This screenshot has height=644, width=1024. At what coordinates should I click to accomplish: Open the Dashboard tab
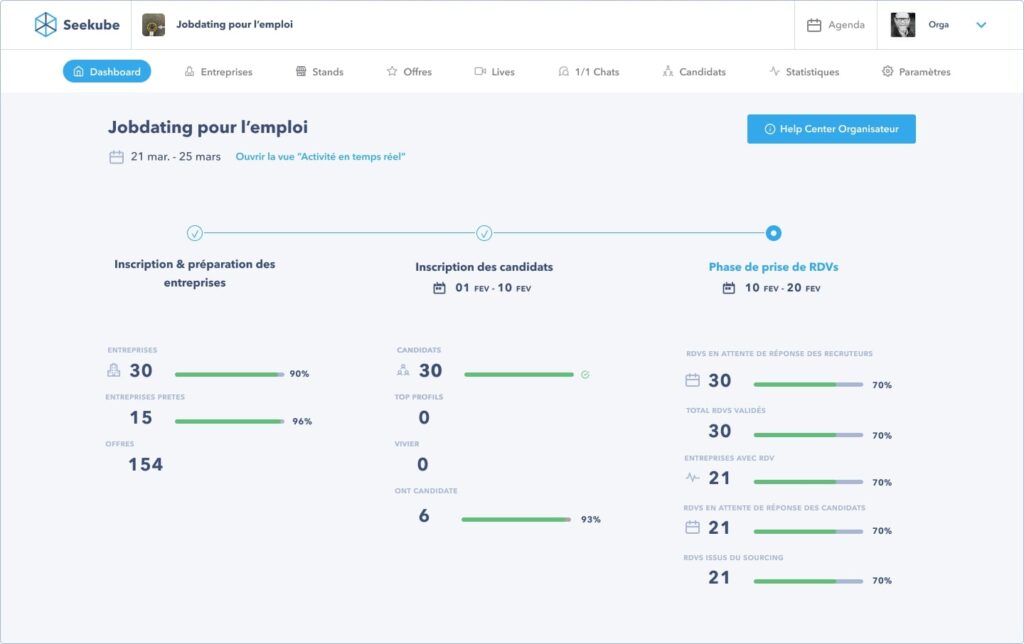click(x=107, y=72)
